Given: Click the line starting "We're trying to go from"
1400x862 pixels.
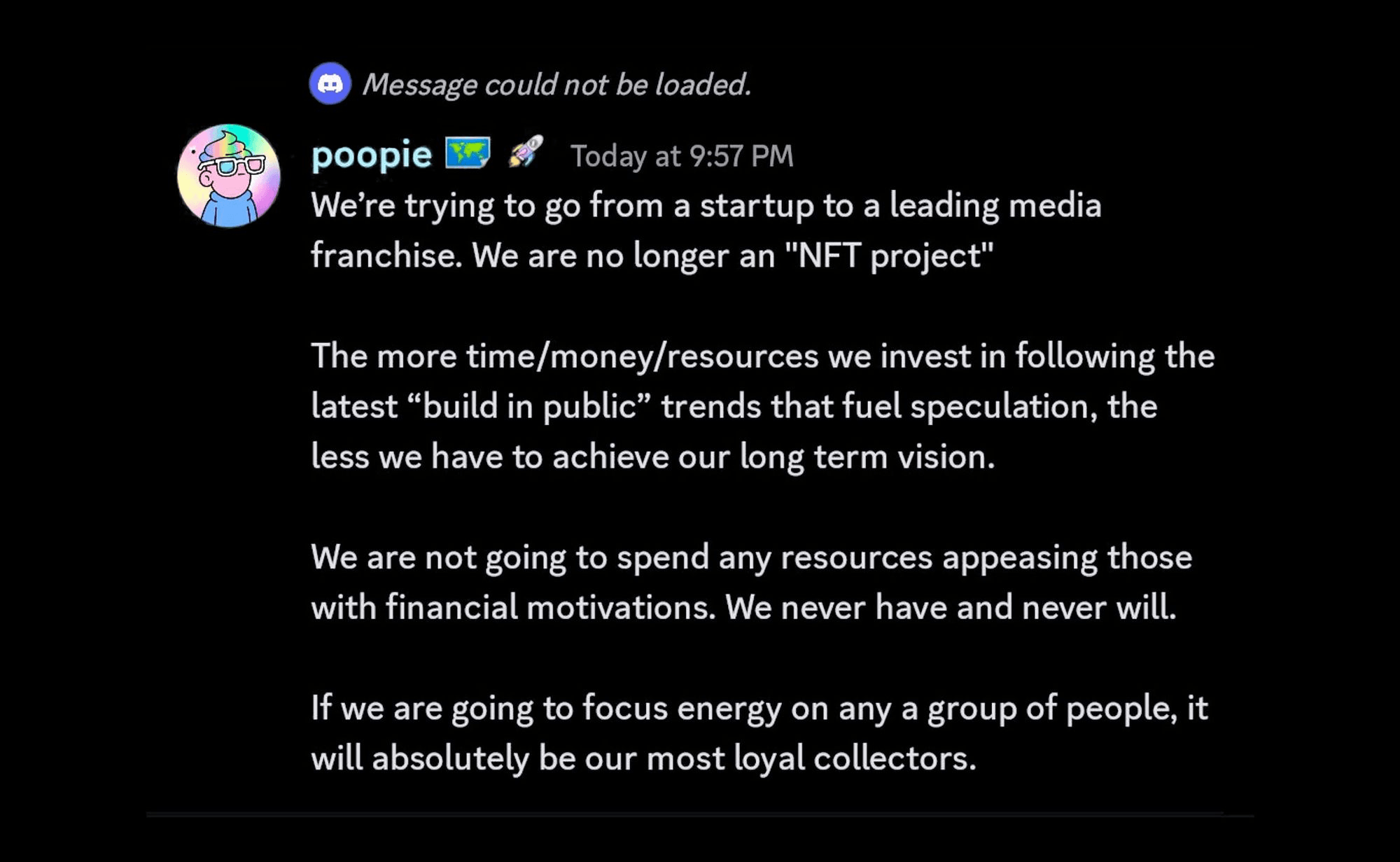Looking at the screenshot, I should point(706,206).
